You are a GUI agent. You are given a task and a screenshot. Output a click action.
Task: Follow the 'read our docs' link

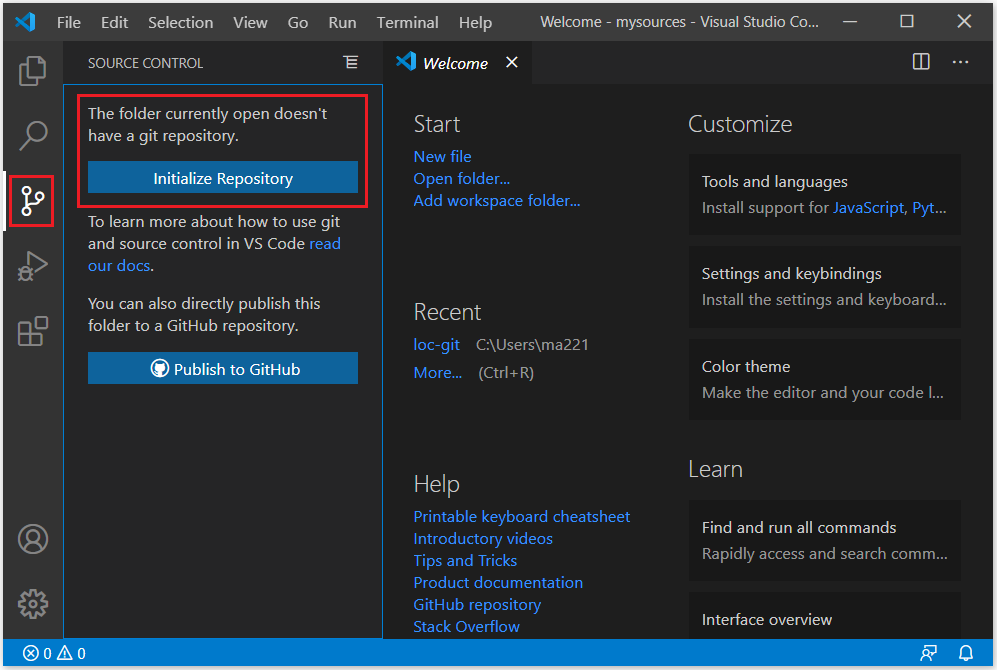[x=214, y=254]
